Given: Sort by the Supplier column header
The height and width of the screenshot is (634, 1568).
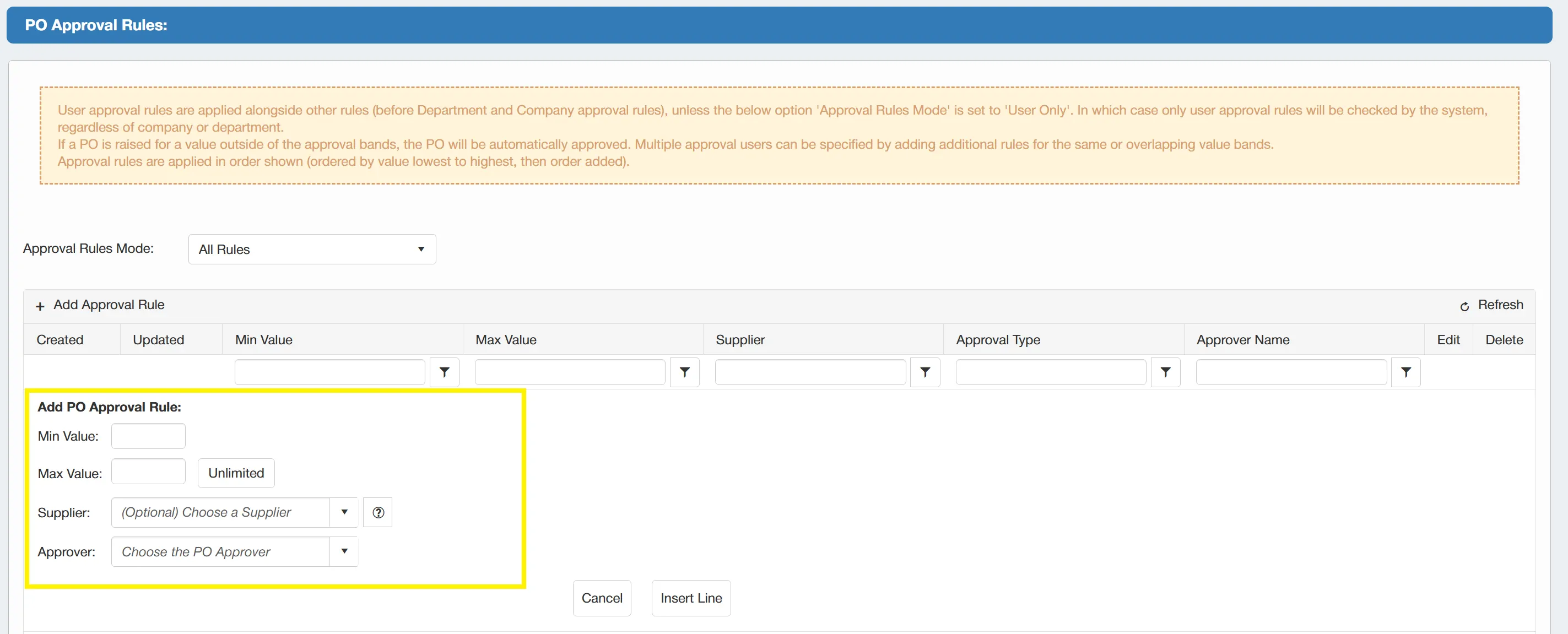Looking at the screenshot, I should click(740, 339).
